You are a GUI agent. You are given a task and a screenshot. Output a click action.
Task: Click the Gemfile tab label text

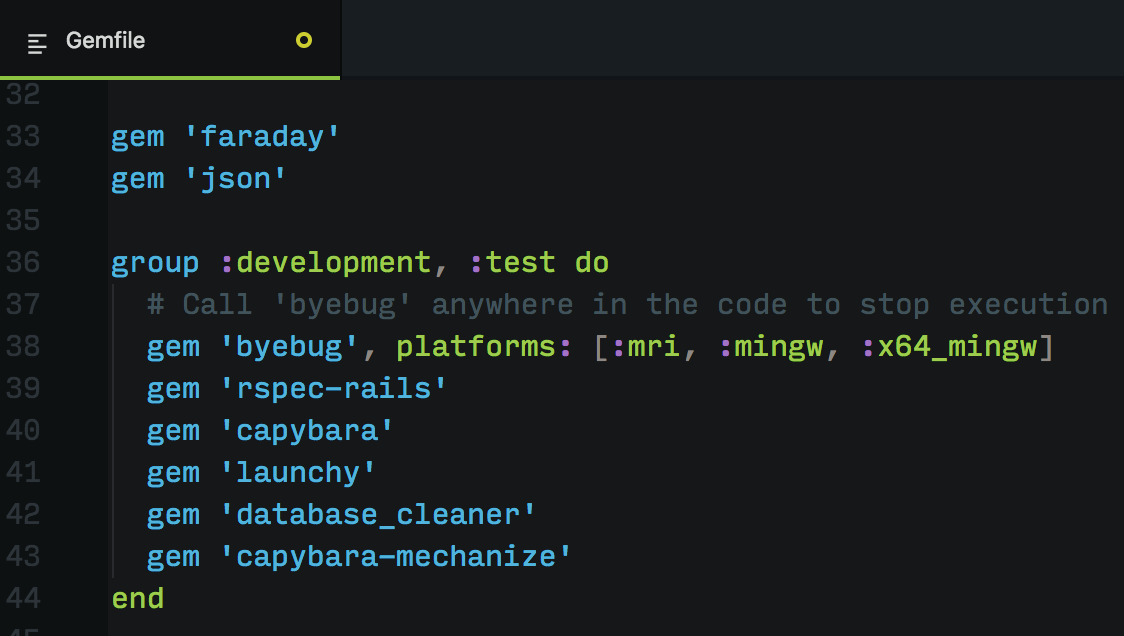click(x=105, y=41)
